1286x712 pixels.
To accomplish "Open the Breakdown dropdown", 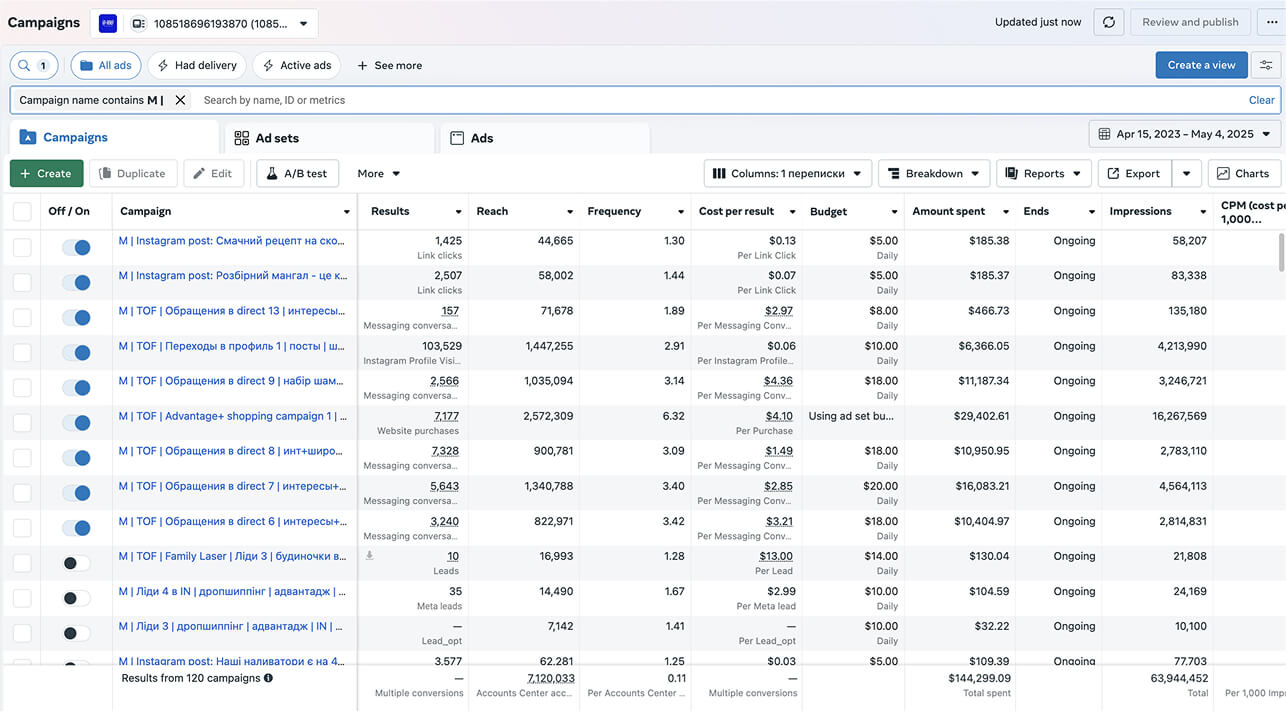I will (x=934, y=173).
